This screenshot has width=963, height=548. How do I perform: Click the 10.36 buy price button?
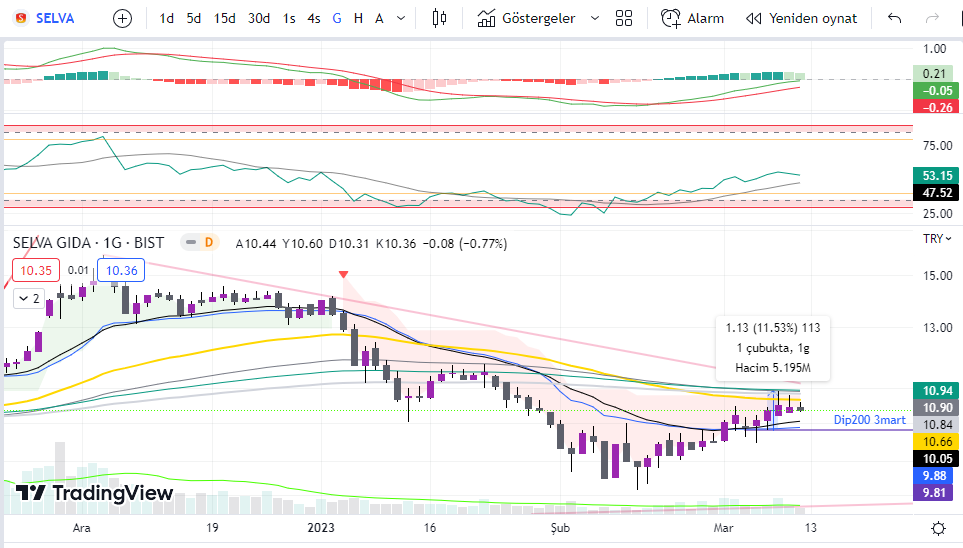point(121,270)
